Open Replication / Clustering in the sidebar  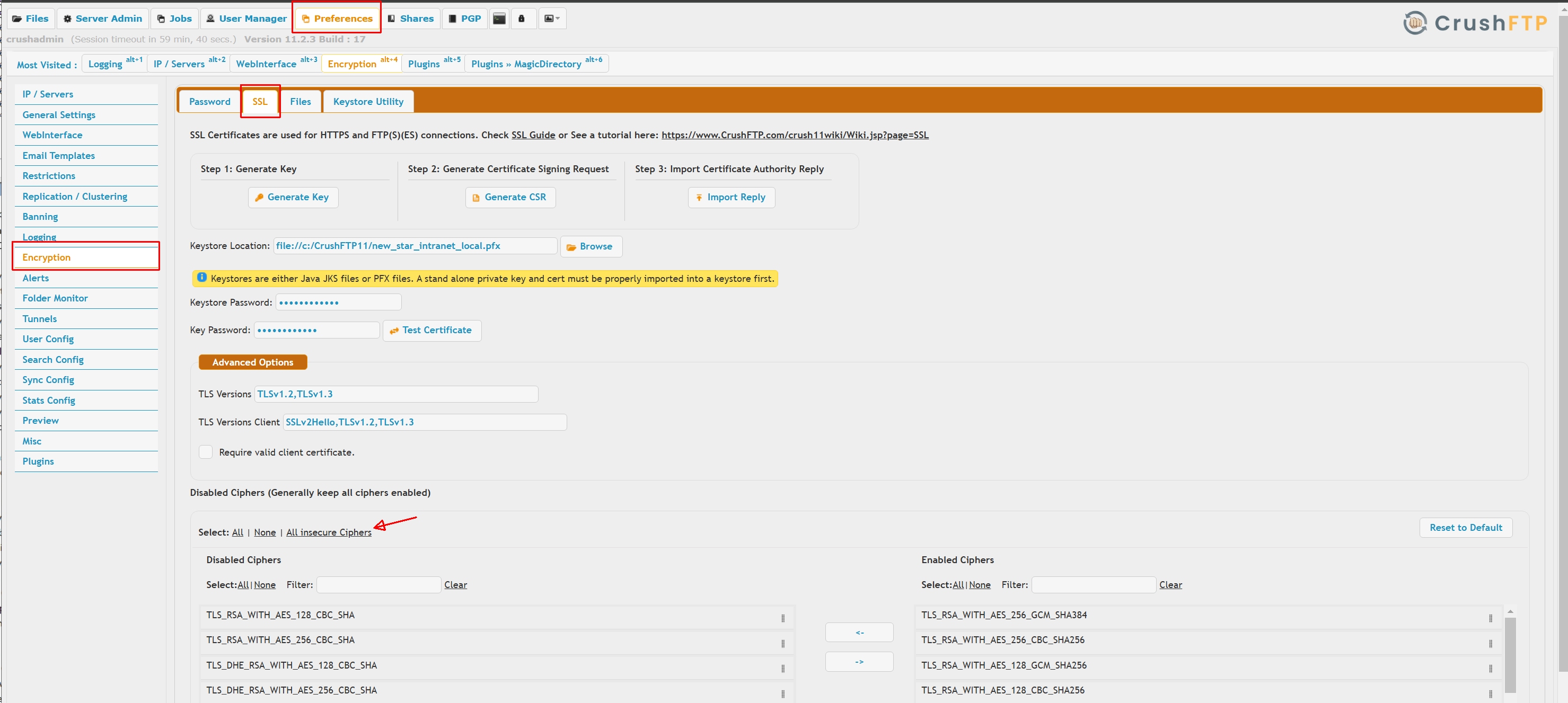(x=86, y=197)
